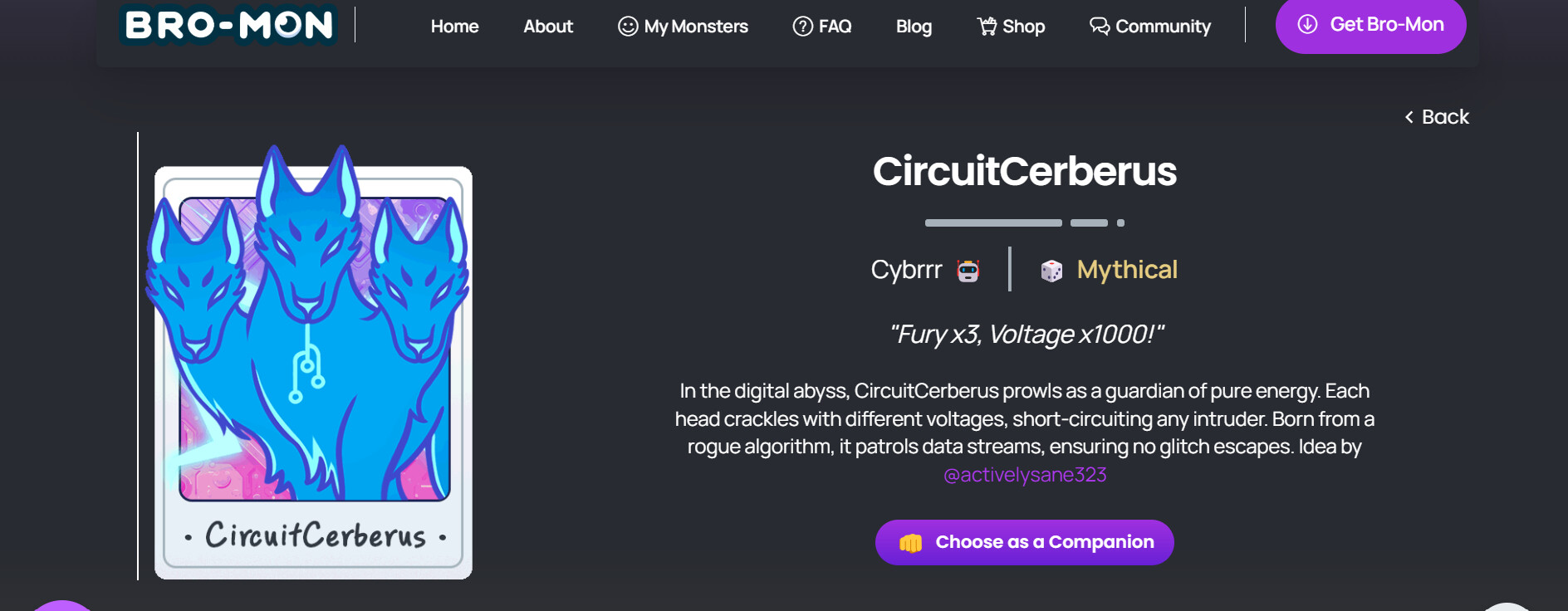Open the Blog menu item
This screenshot has width=1568, height=611.
[x=914, y=27]
